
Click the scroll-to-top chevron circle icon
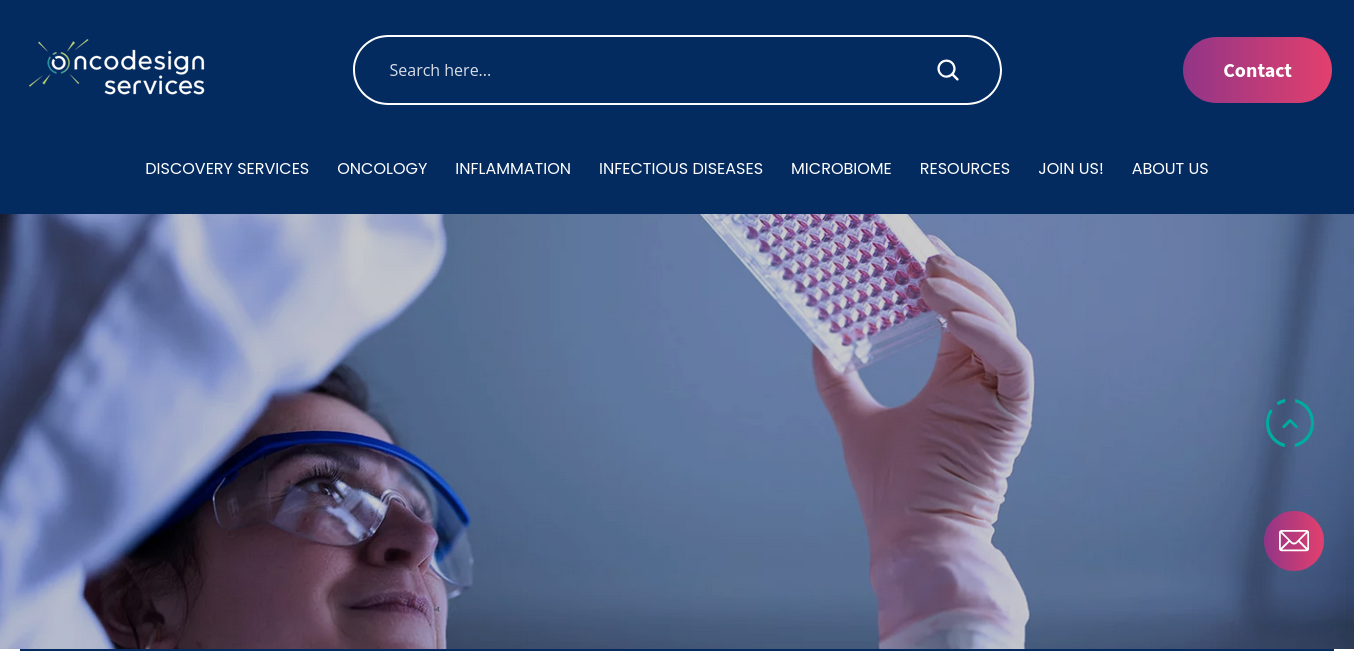click(1290, 423)
